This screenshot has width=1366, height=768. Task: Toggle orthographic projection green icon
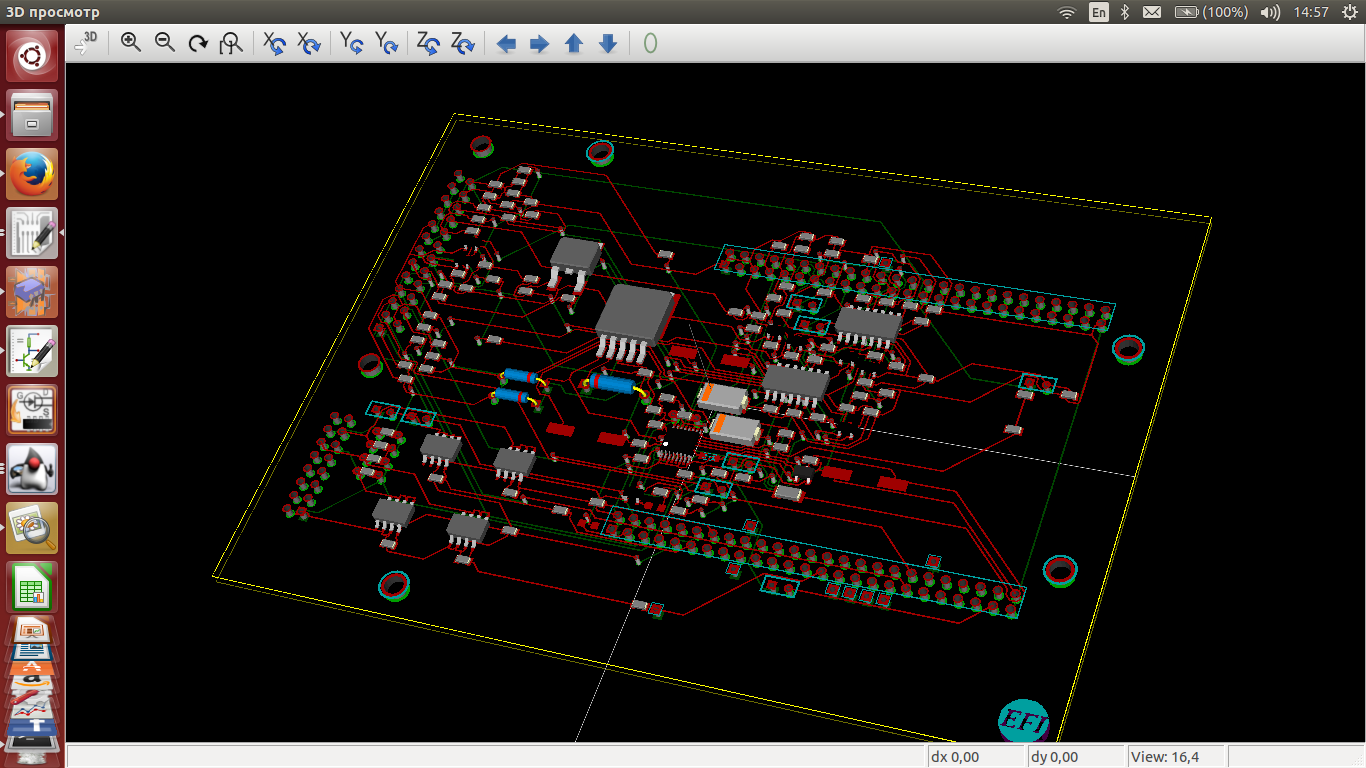(x=650, y=44)
